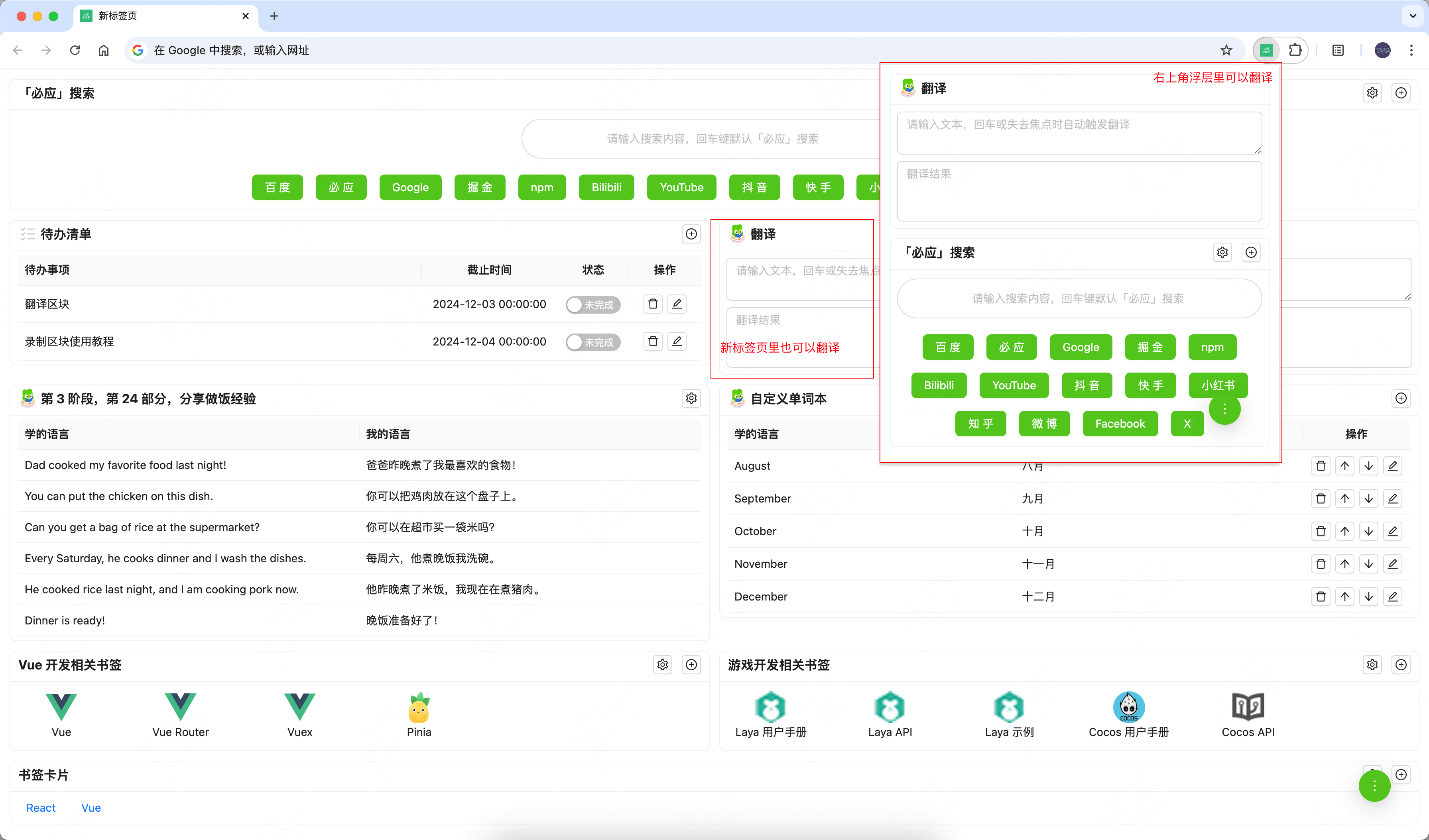Open Cocos 用户手册 bookmark
Screen dimensions: 1429x840
(x=1129, y=715)
